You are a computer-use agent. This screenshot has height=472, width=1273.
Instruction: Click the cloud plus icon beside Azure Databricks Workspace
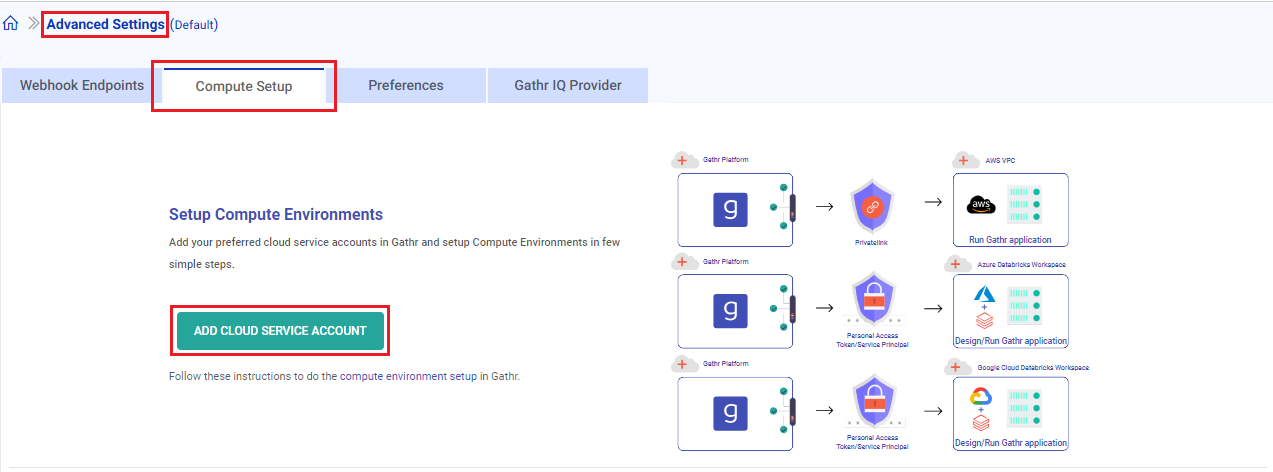957,264
